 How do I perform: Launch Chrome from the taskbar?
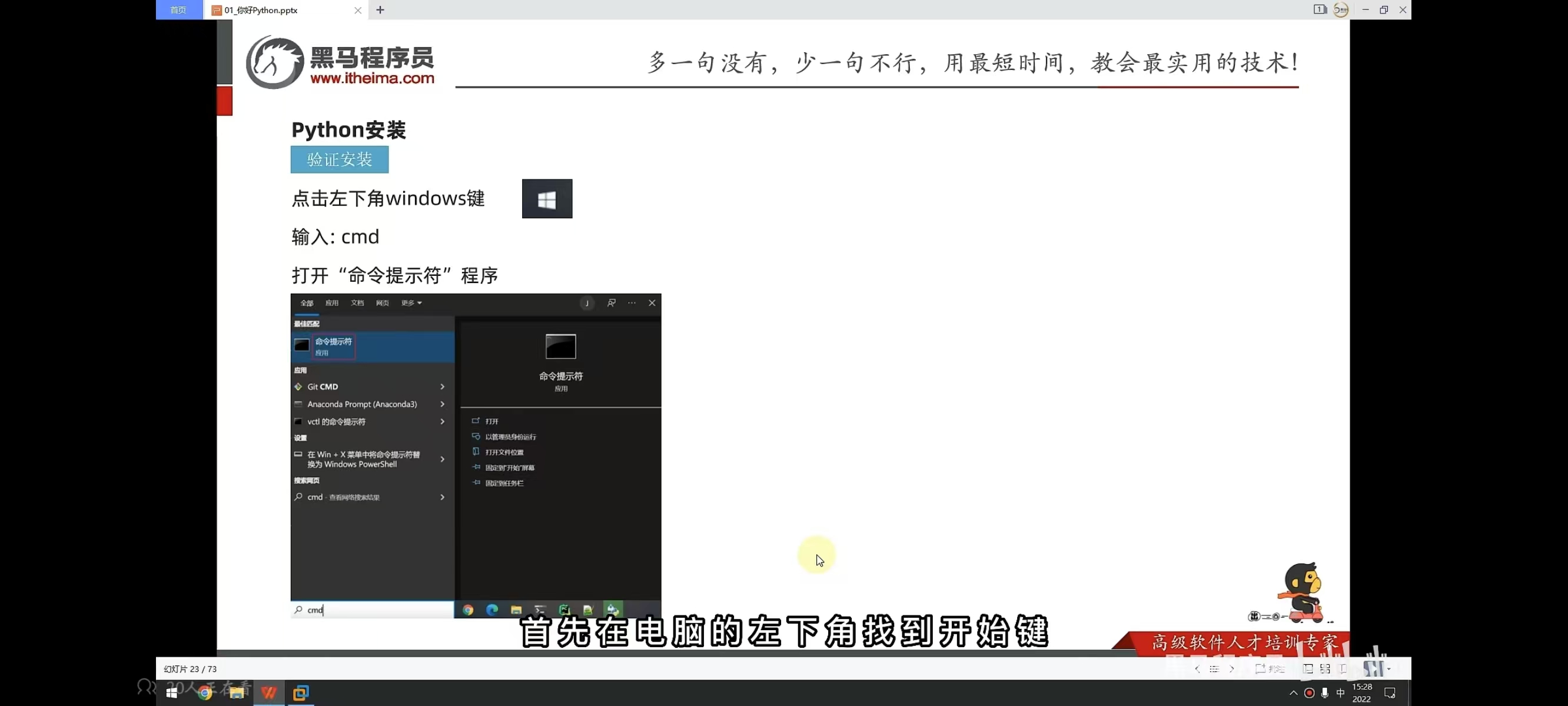coord(205,692)
